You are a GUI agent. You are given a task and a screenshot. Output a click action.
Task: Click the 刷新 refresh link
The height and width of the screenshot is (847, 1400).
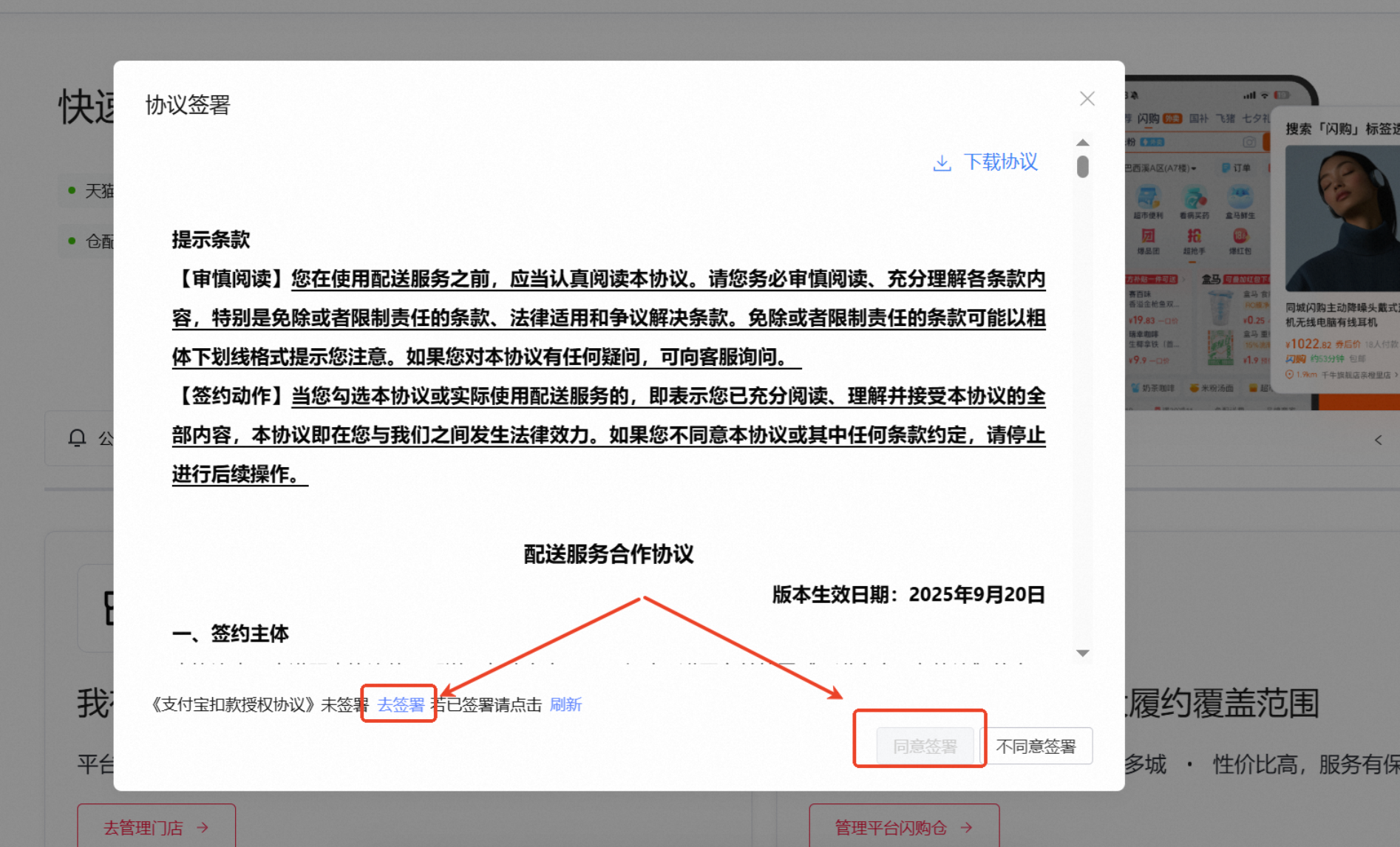(565, 704)
